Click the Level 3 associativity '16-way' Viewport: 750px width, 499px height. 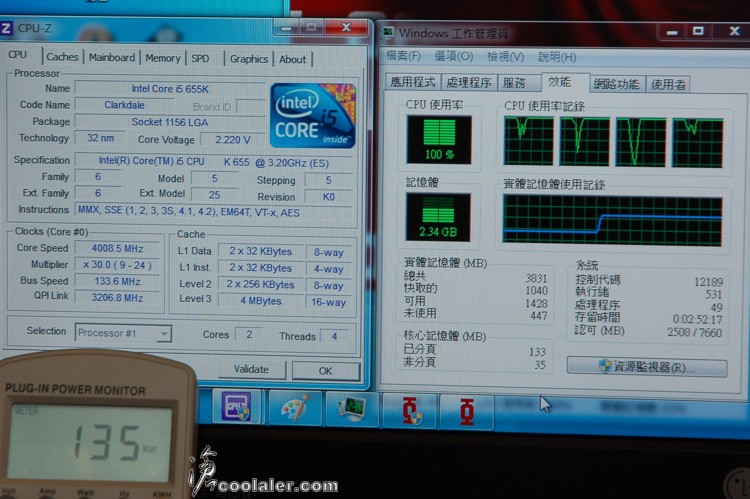click(x=329, y=302)
